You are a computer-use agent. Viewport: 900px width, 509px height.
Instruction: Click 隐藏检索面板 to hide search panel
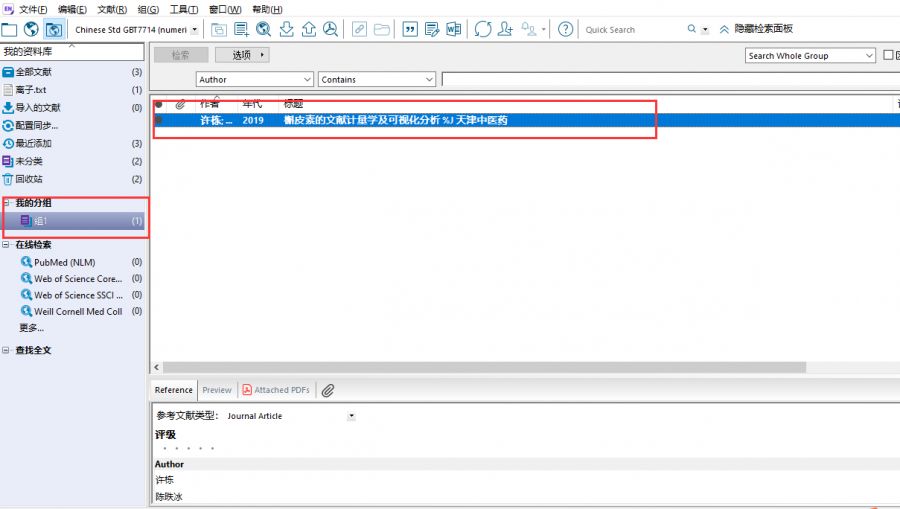tap(763, 29)
